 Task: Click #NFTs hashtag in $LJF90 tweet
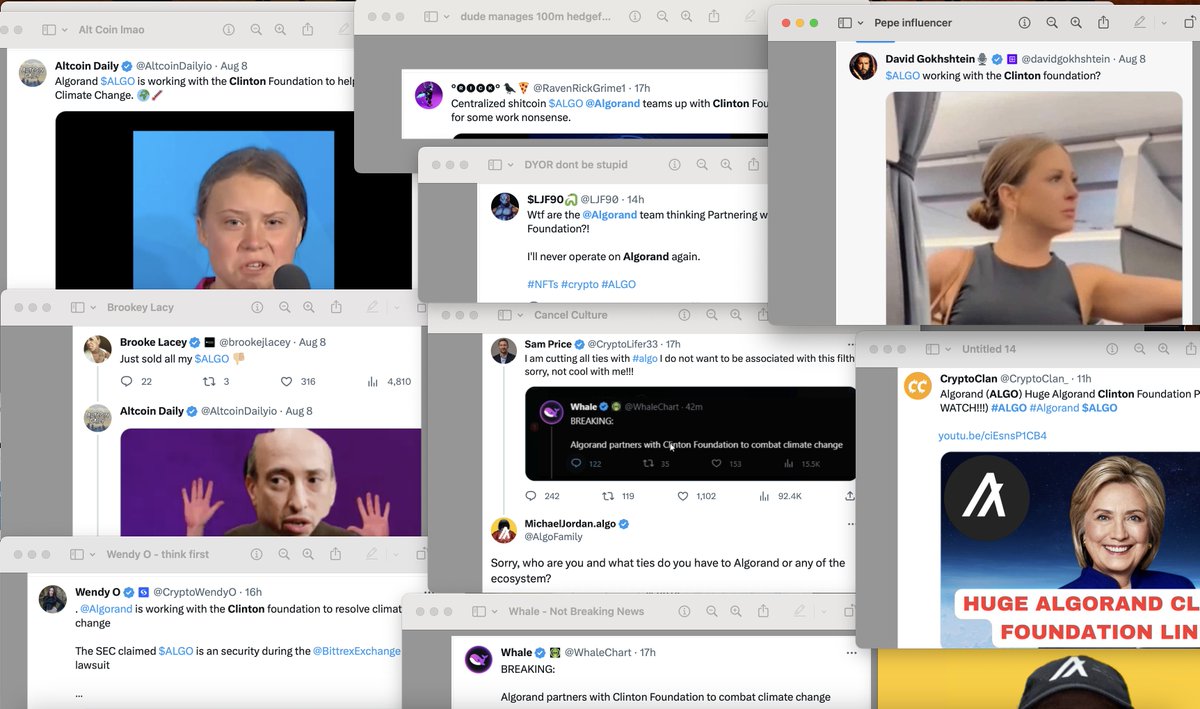[x=542, y=285]
